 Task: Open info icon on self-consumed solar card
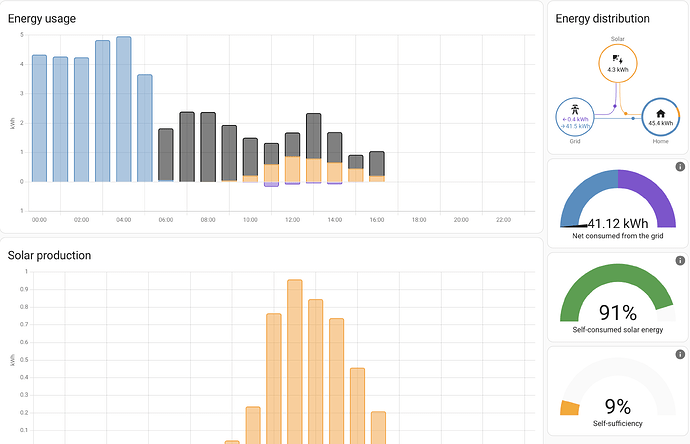(x=680, y=261)
